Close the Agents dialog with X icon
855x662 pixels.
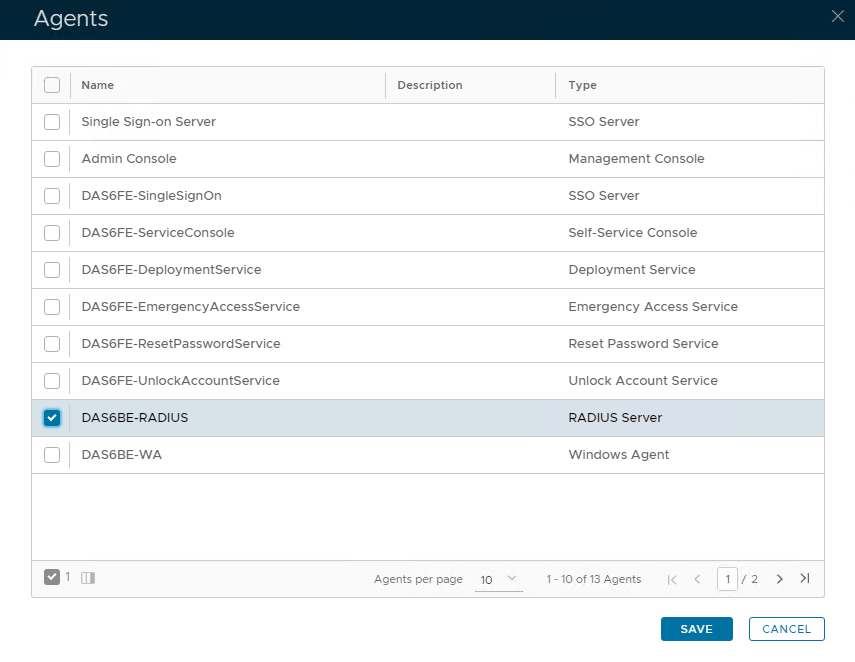tap(837, 15)
